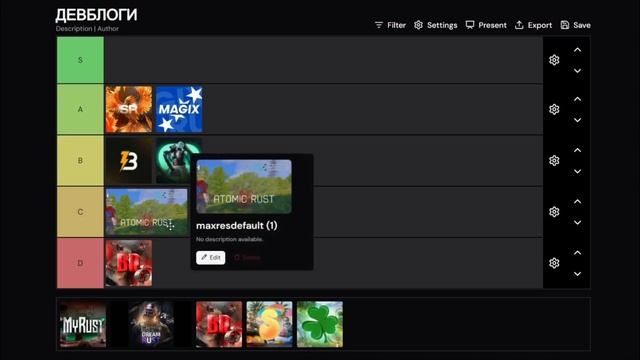Open the A tier row settings gear

pos(554,109)
